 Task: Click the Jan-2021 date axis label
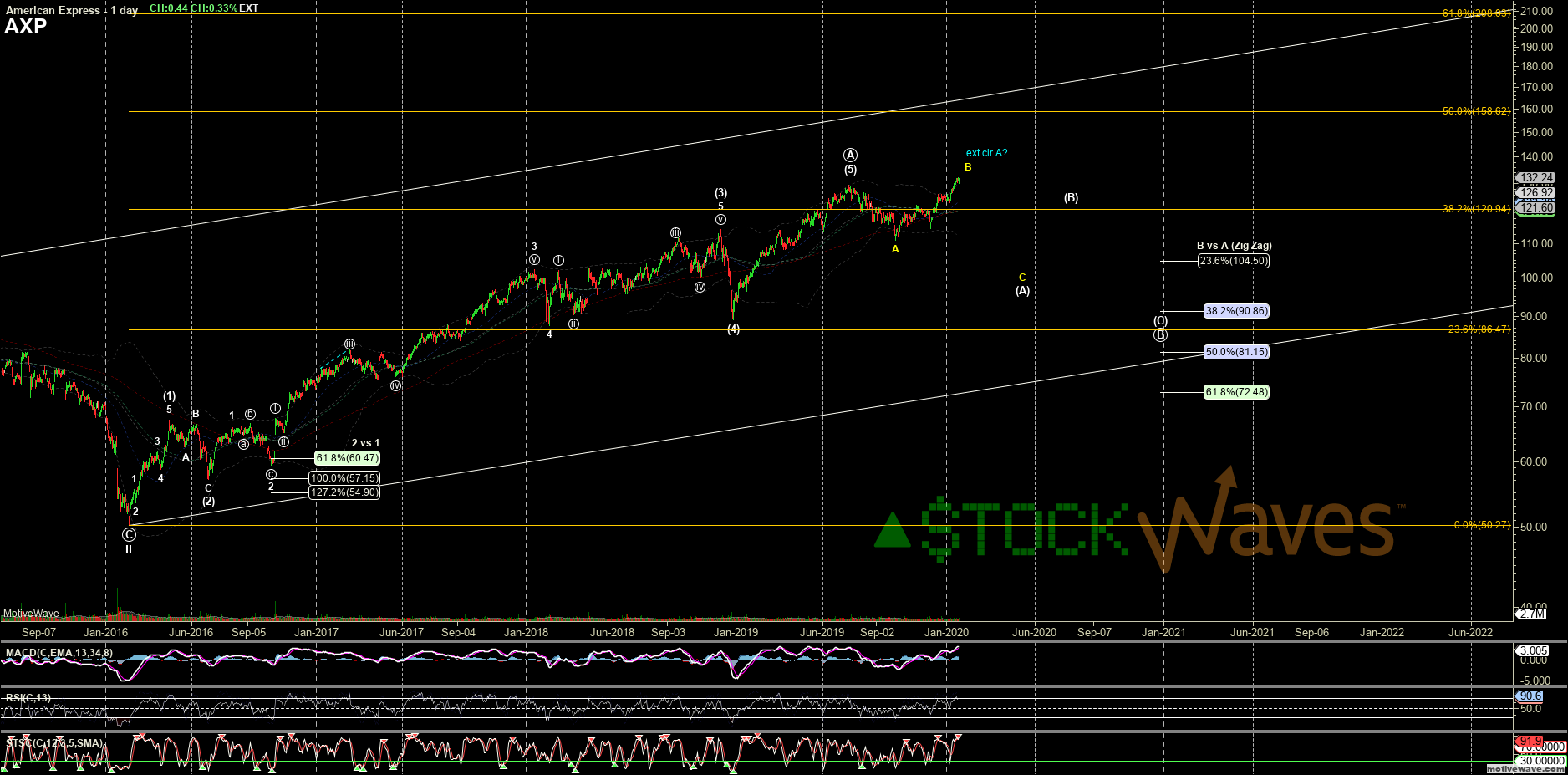coord(1163,632)
